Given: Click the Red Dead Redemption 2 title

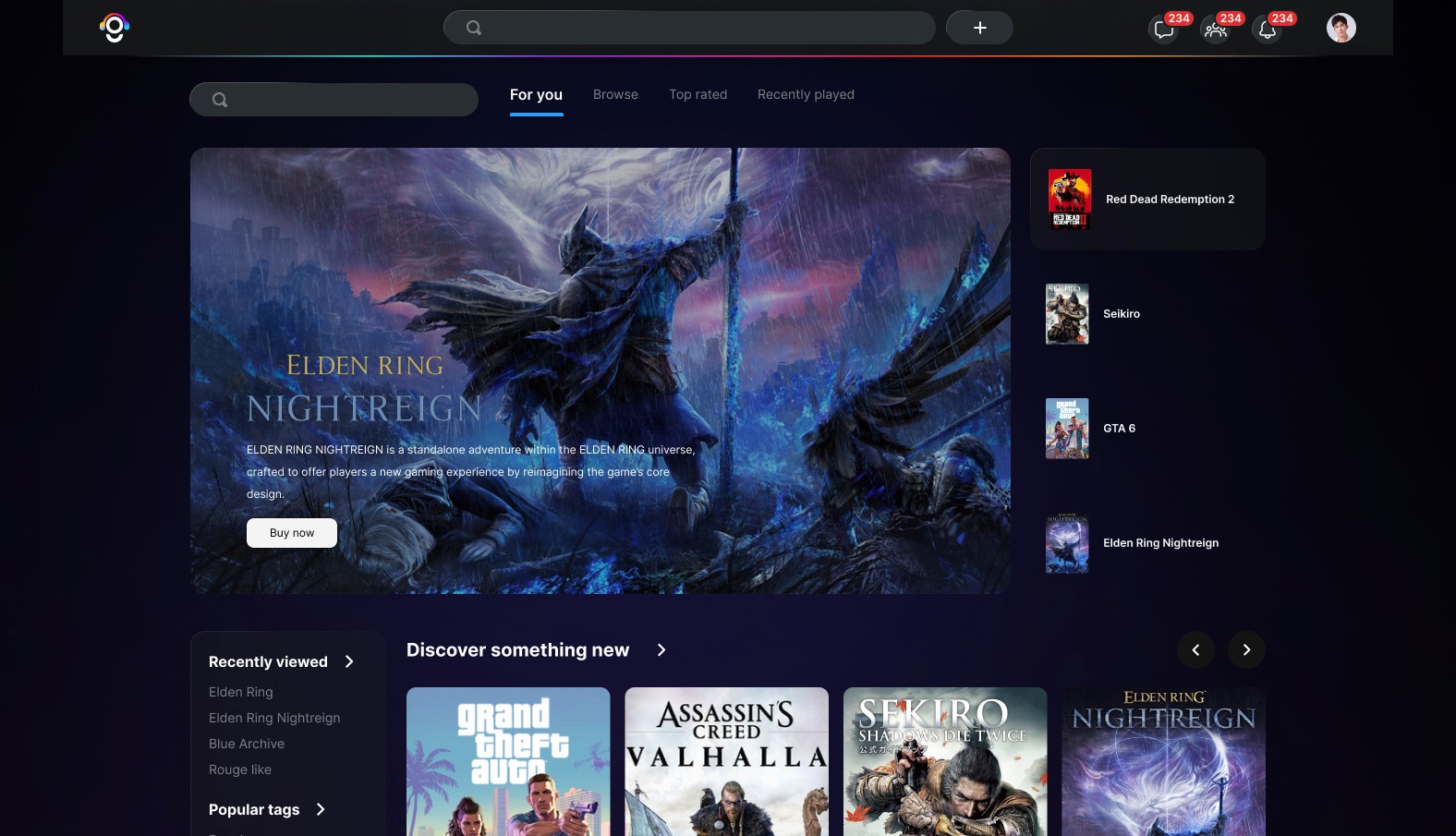Looking at the screenshot, I should pyautogui.click(x=1170, y=199).
